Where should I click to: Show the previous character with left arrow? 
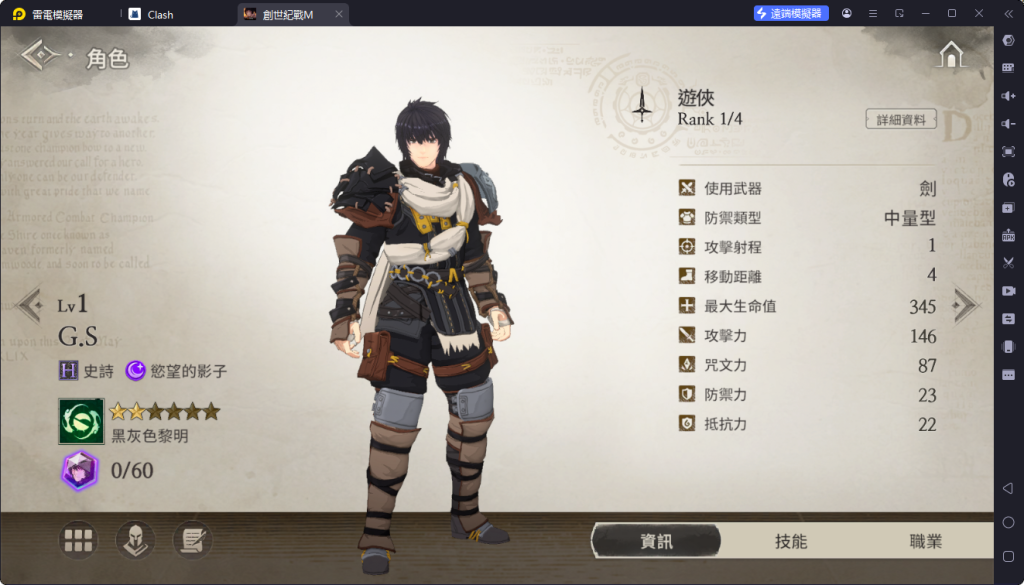[30, 304]
